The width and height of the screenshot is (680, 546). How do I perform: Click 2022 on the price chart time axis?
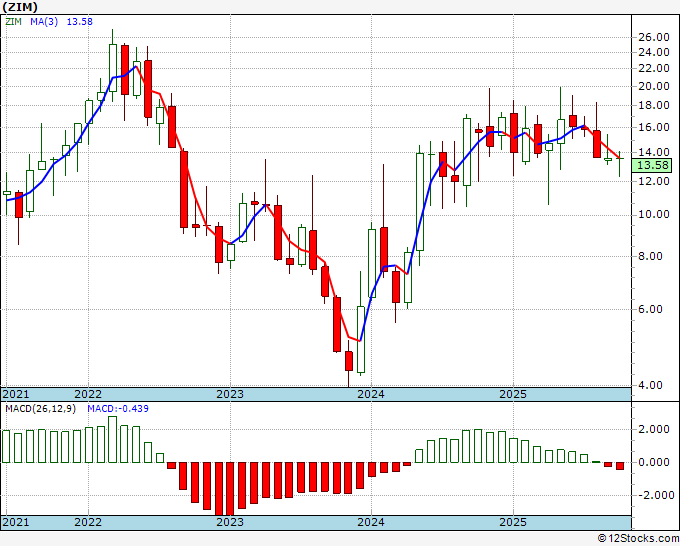(x=88, y=394)
